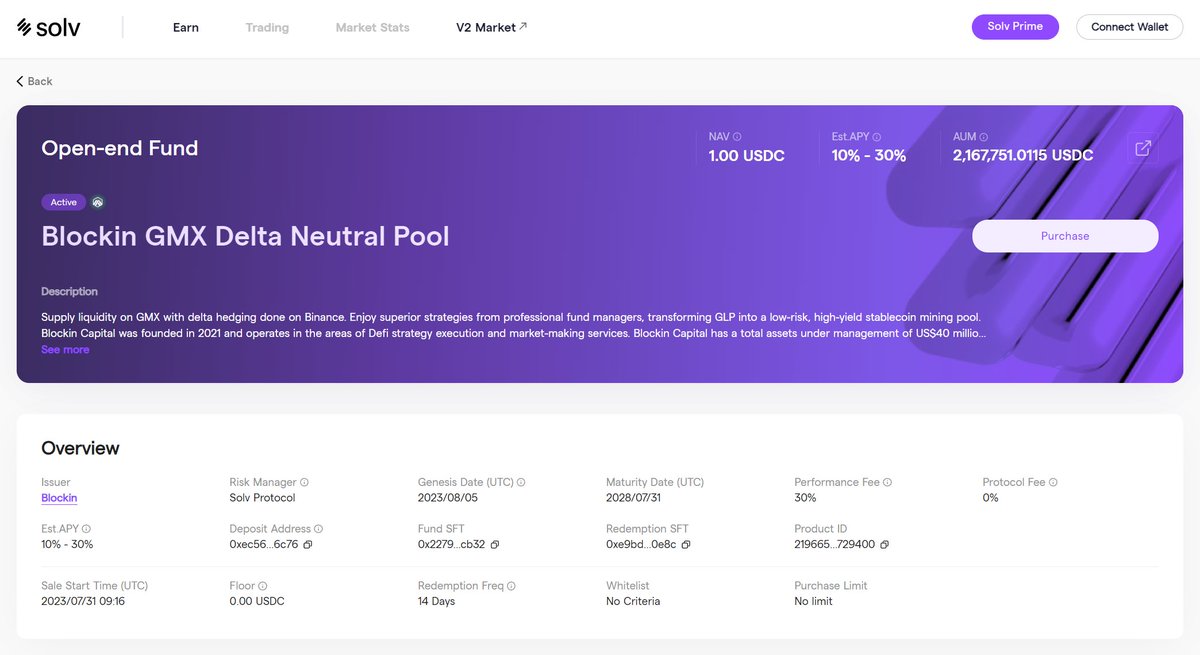
Task: Click the Connect Wallet button
Action: pos(1129,27)
